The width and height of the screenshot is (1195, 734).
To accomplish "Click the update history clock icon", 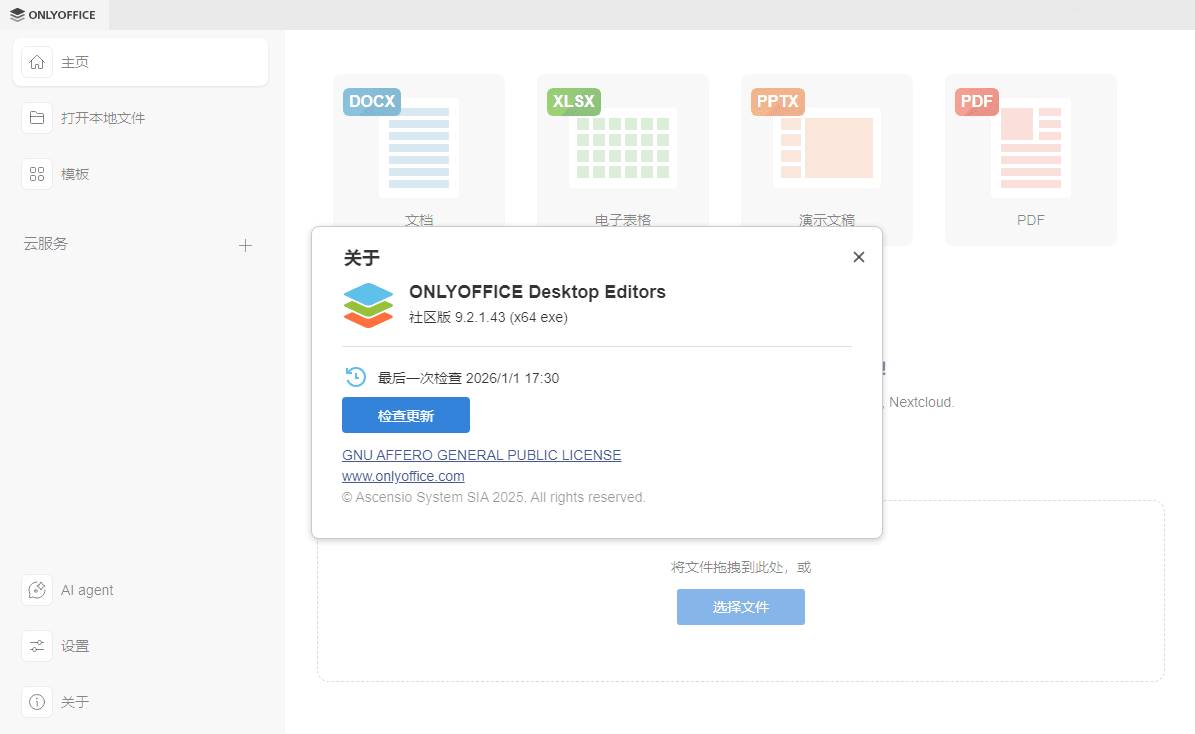I will coord(353,377).
